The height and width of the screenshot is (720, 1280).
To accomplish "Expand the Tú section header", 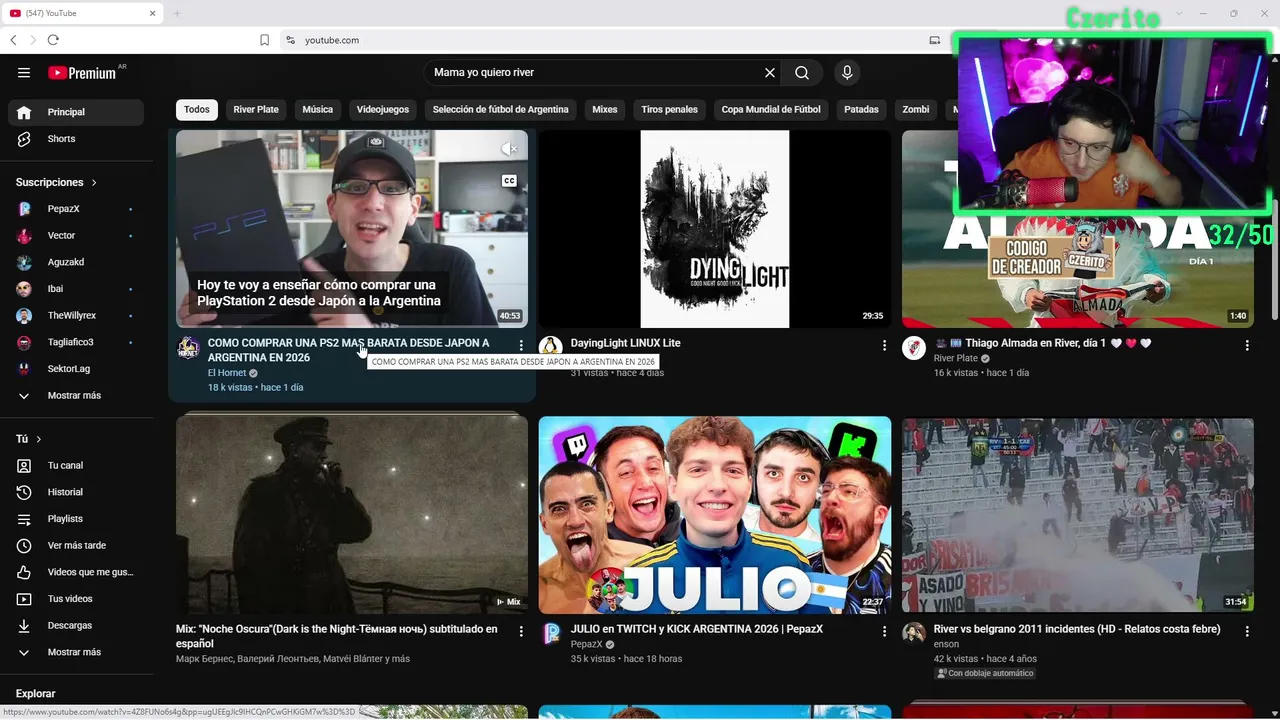I will (x=29, y=439).
